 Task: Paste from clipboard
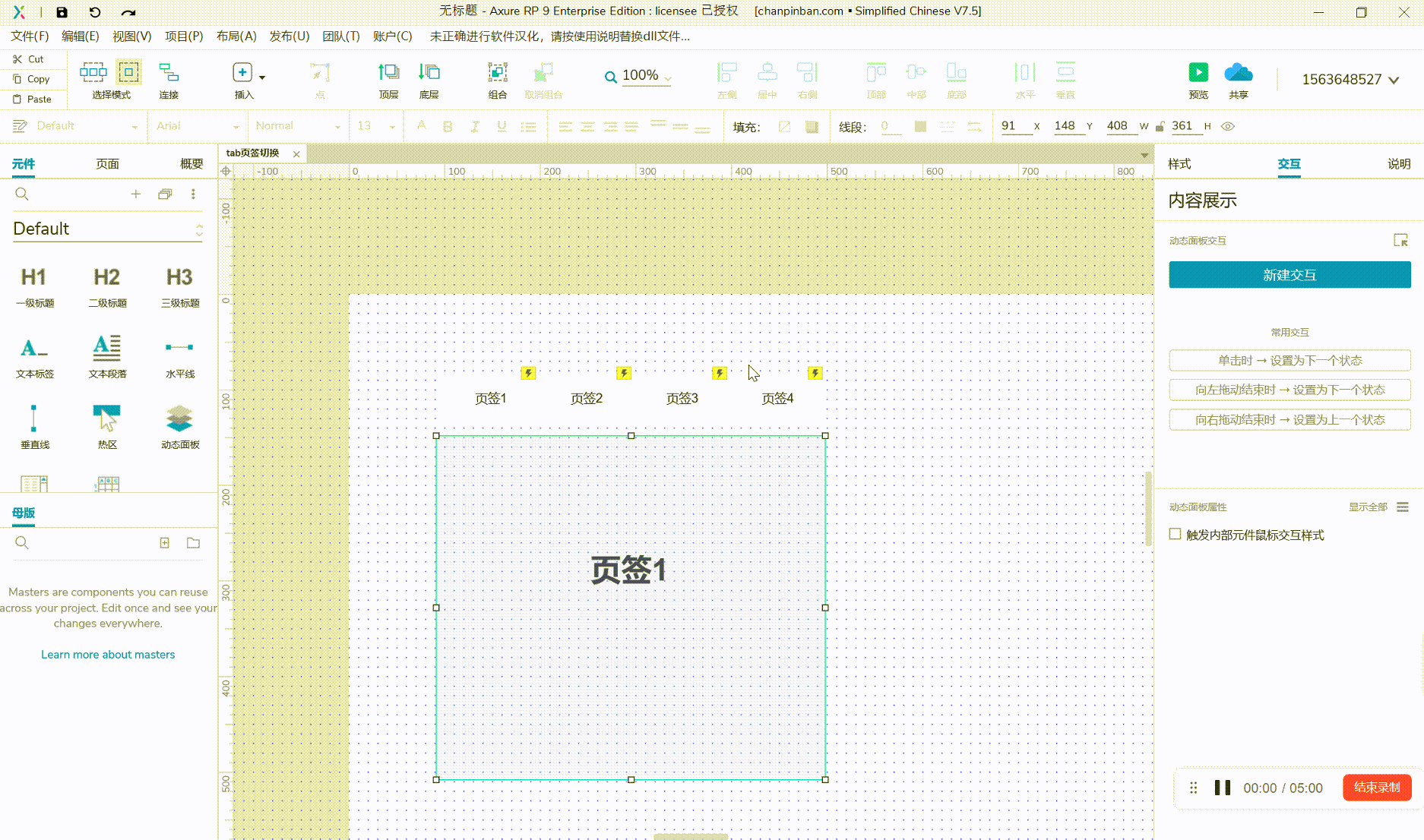32,99
